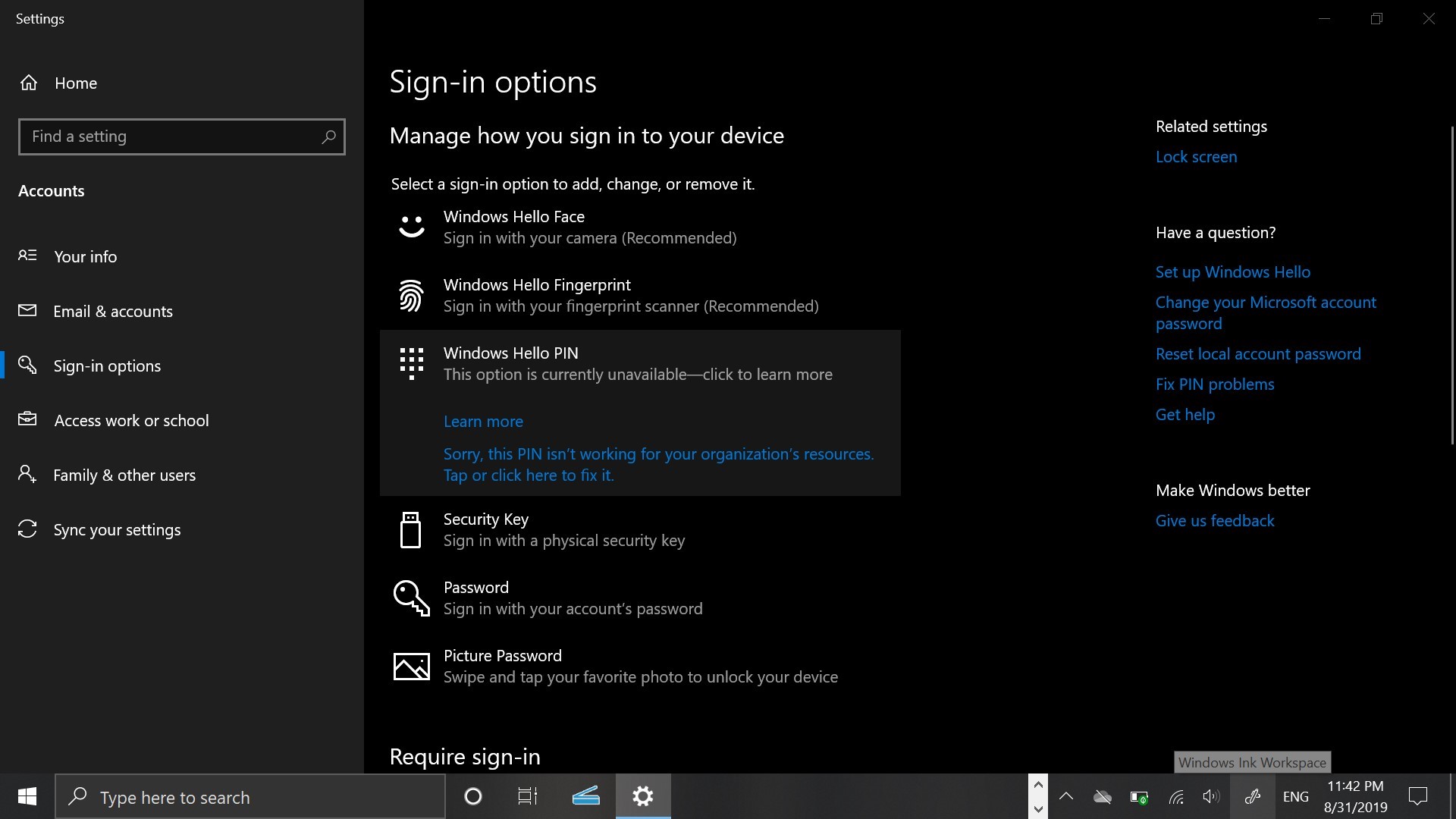The width and height of the screenshot is (1456, 819).
Task: Open Your info page
Action: [182, 256]
